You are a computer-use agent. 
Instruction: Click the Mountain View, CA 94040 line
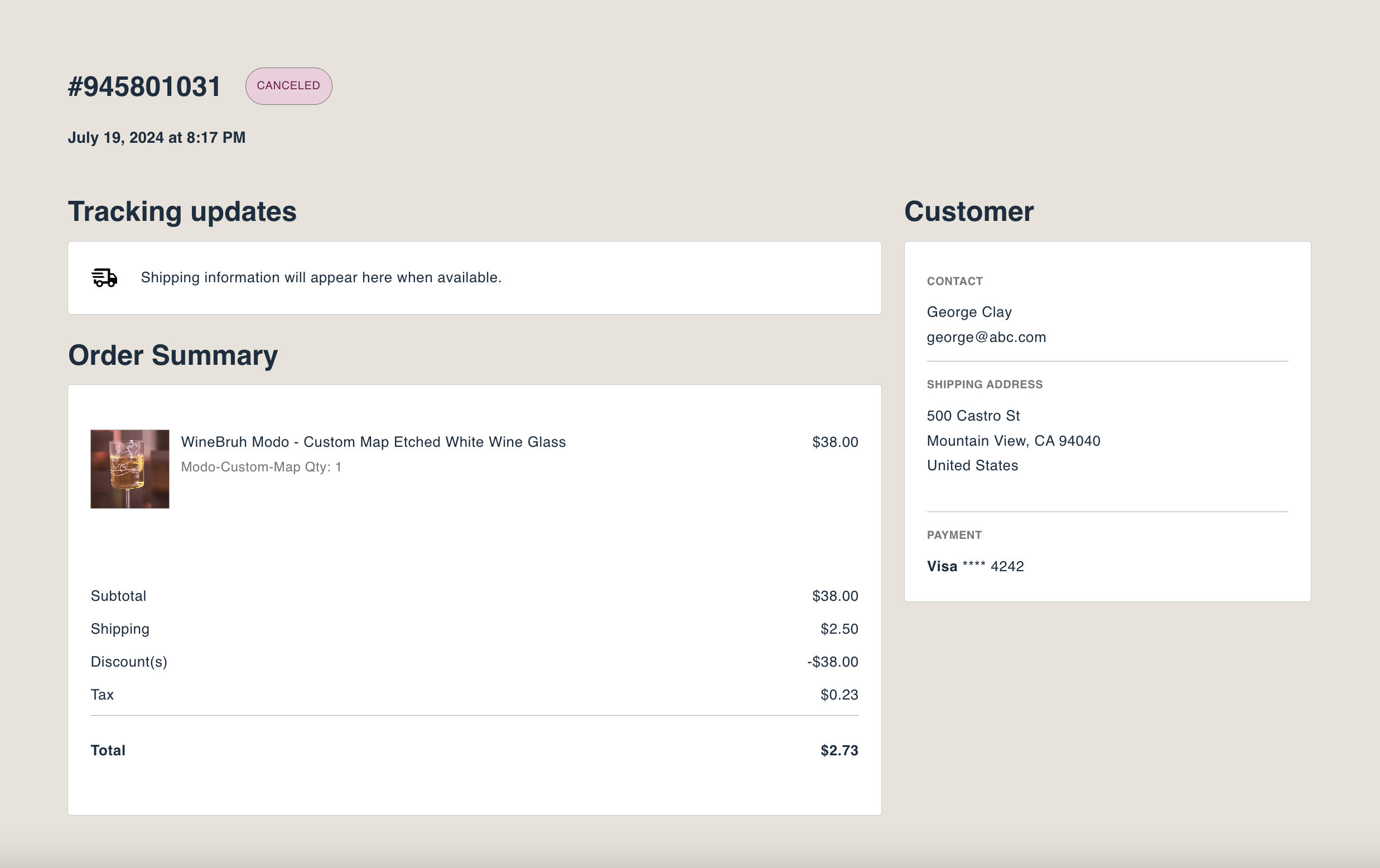pyautogui.click(x=1012, y=441)
